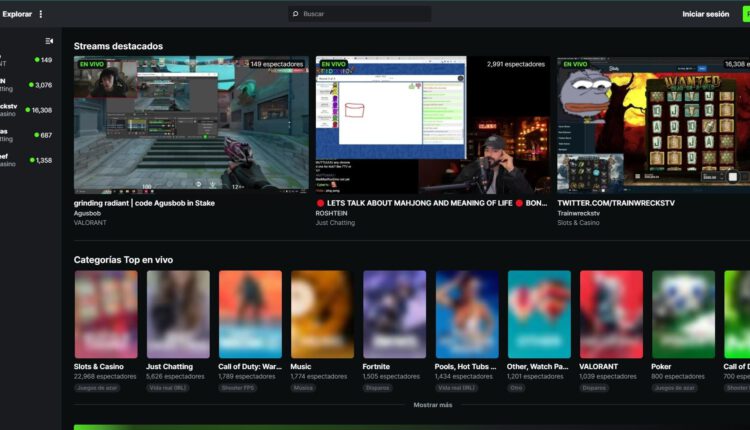Open the Explorar section
This screenshot has width=750, height=430.
click(x=17, y=14)
